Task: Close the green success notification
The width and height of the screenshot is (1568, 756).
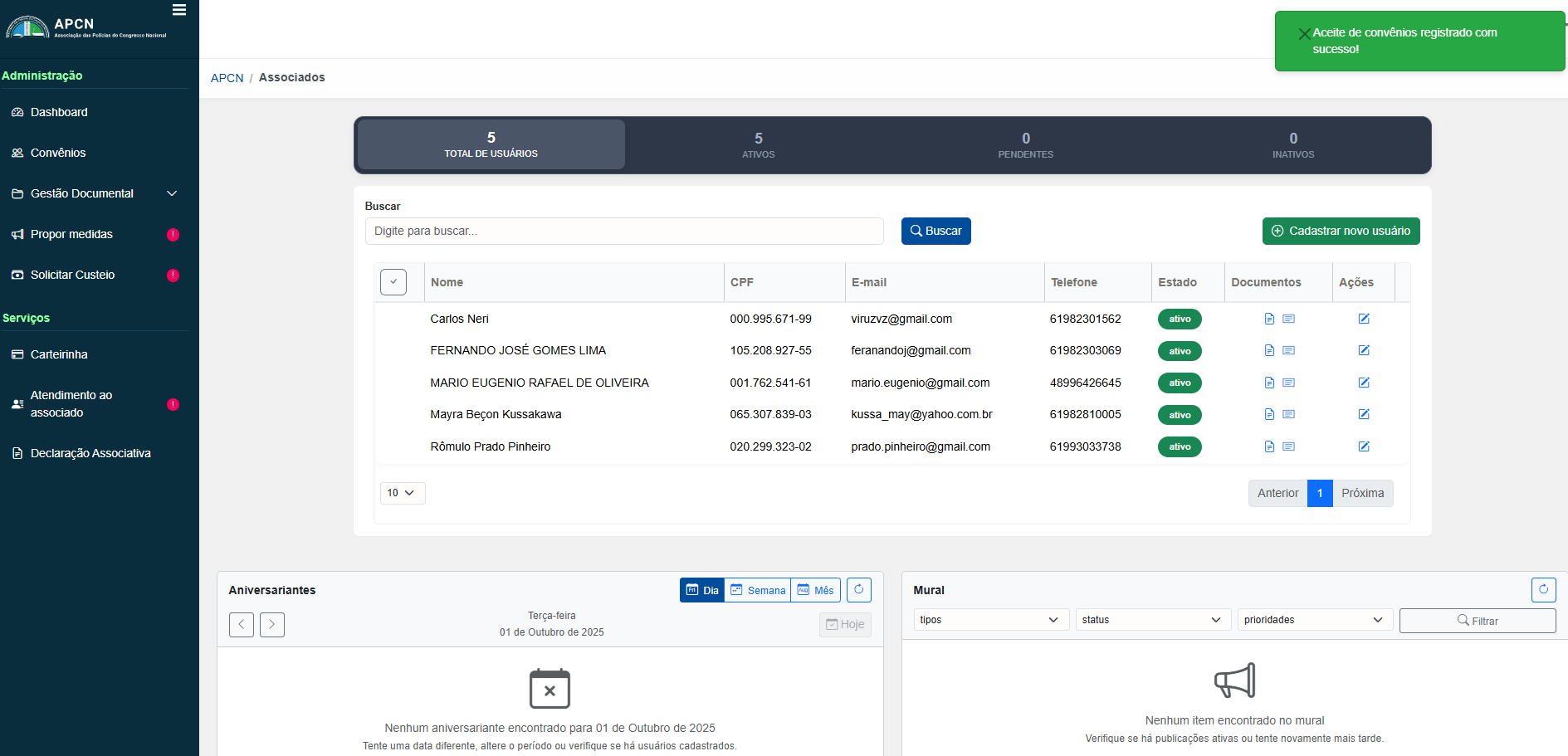Action: (1304, 34)
